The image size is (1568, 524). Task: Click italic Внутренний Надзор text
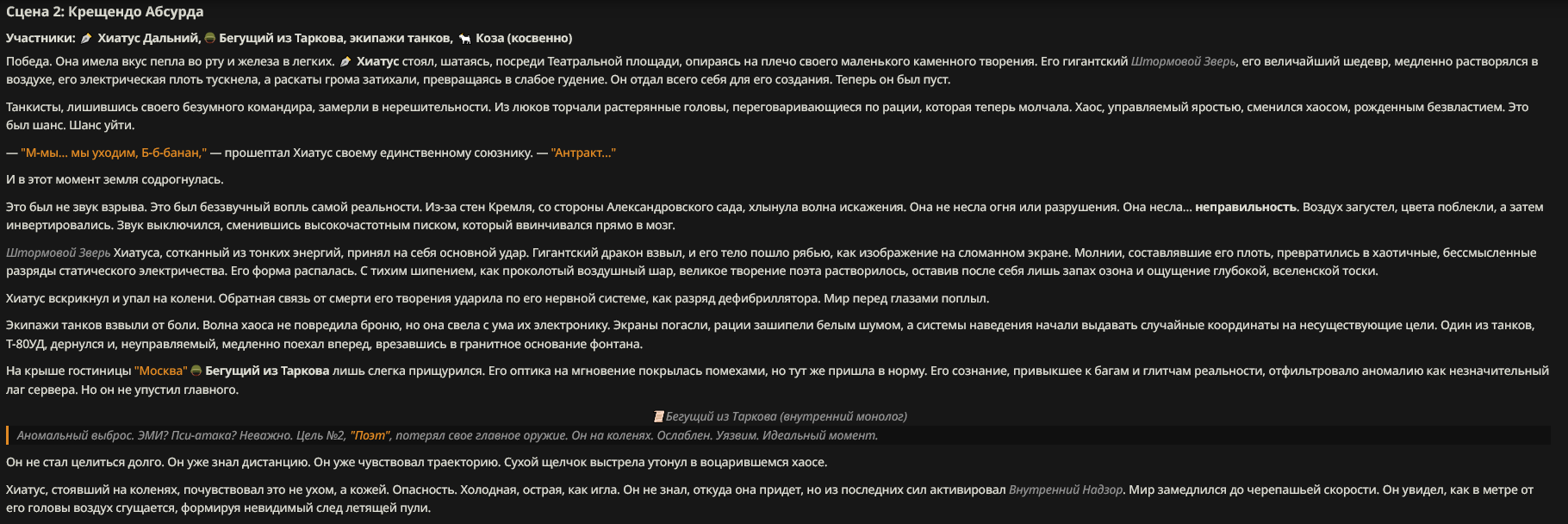click(x=1066, y=490)
